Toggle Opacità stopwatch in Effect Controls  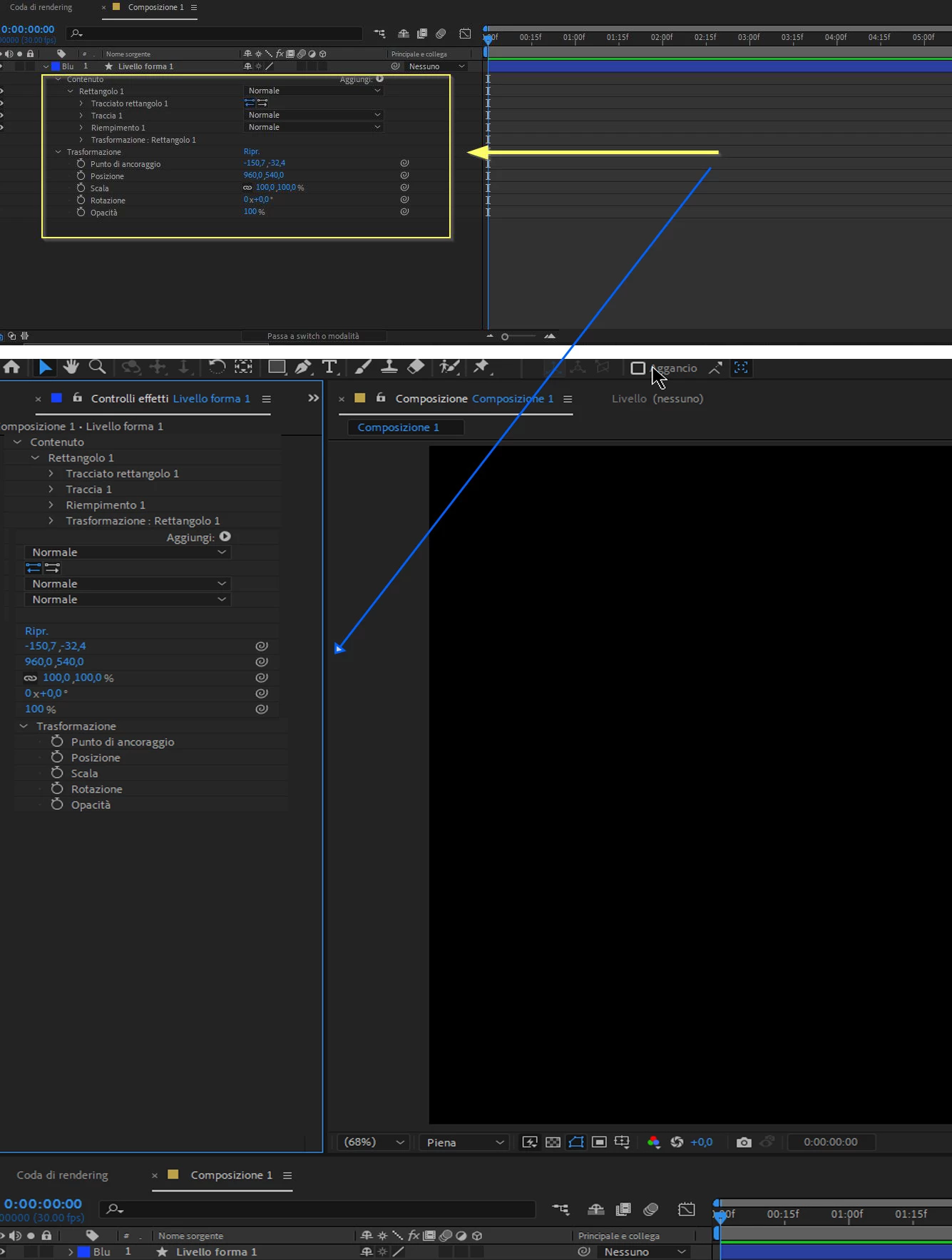coord(57,805)
